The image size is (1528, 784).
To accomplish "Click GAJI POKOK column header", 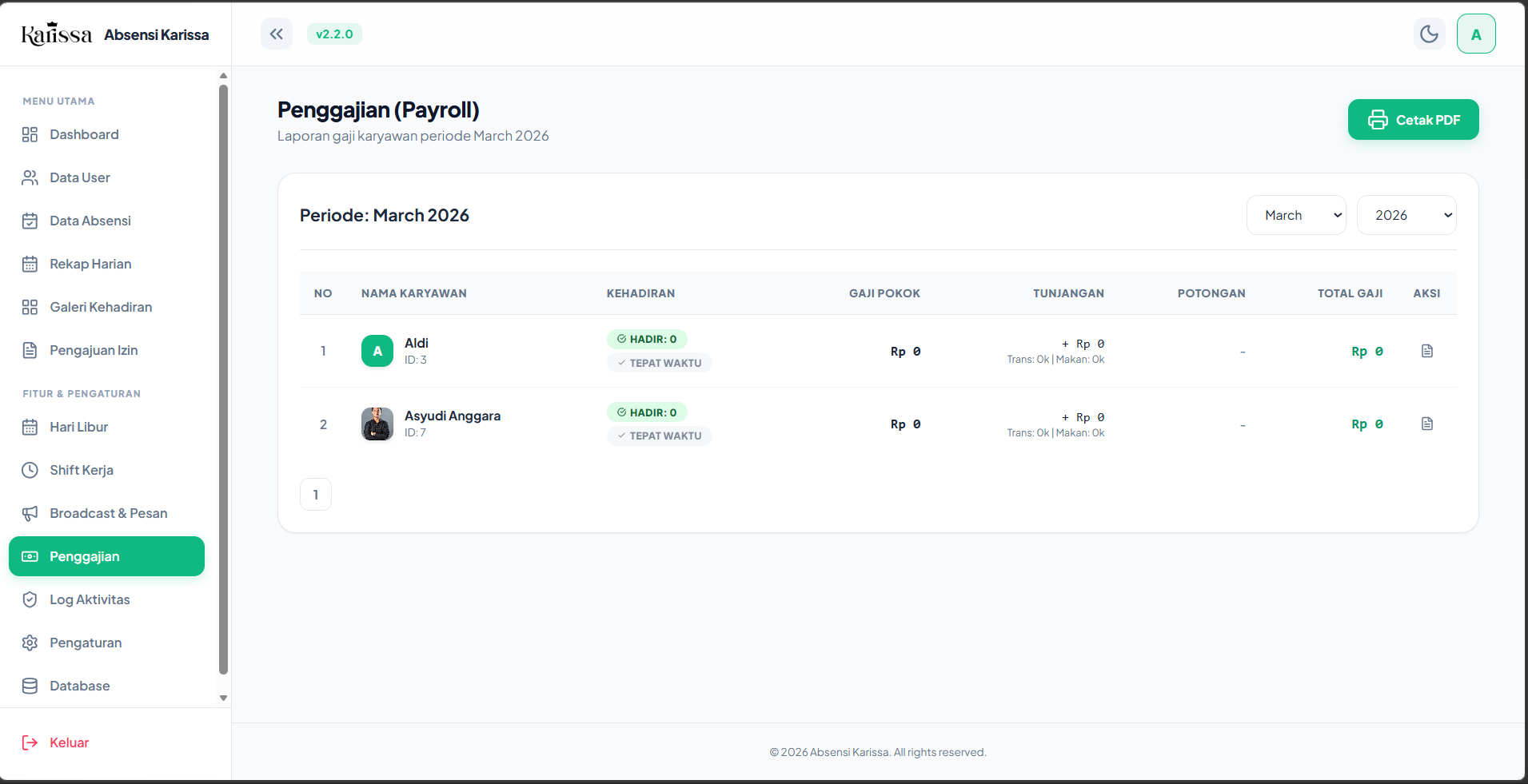I will 884,293.
